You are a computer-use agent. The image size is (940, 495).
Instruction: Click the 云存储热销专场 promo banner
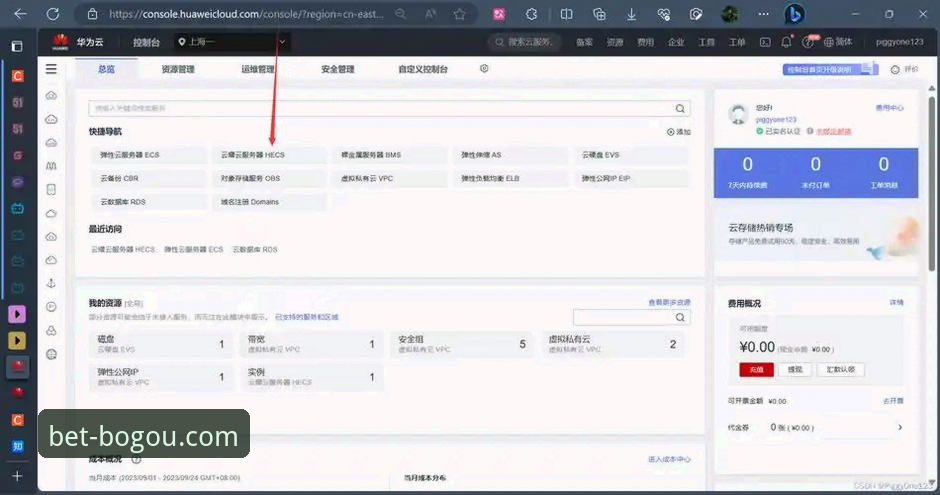click(816, 235)
